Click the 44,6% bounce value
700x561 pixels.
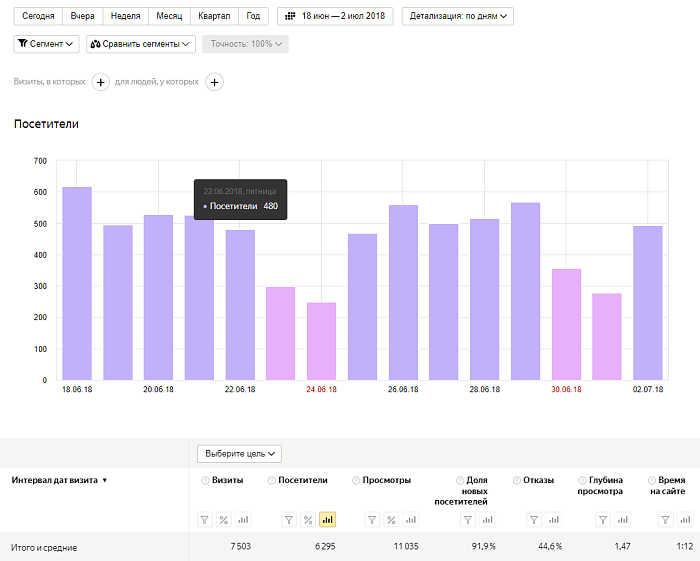click(550, 546)
